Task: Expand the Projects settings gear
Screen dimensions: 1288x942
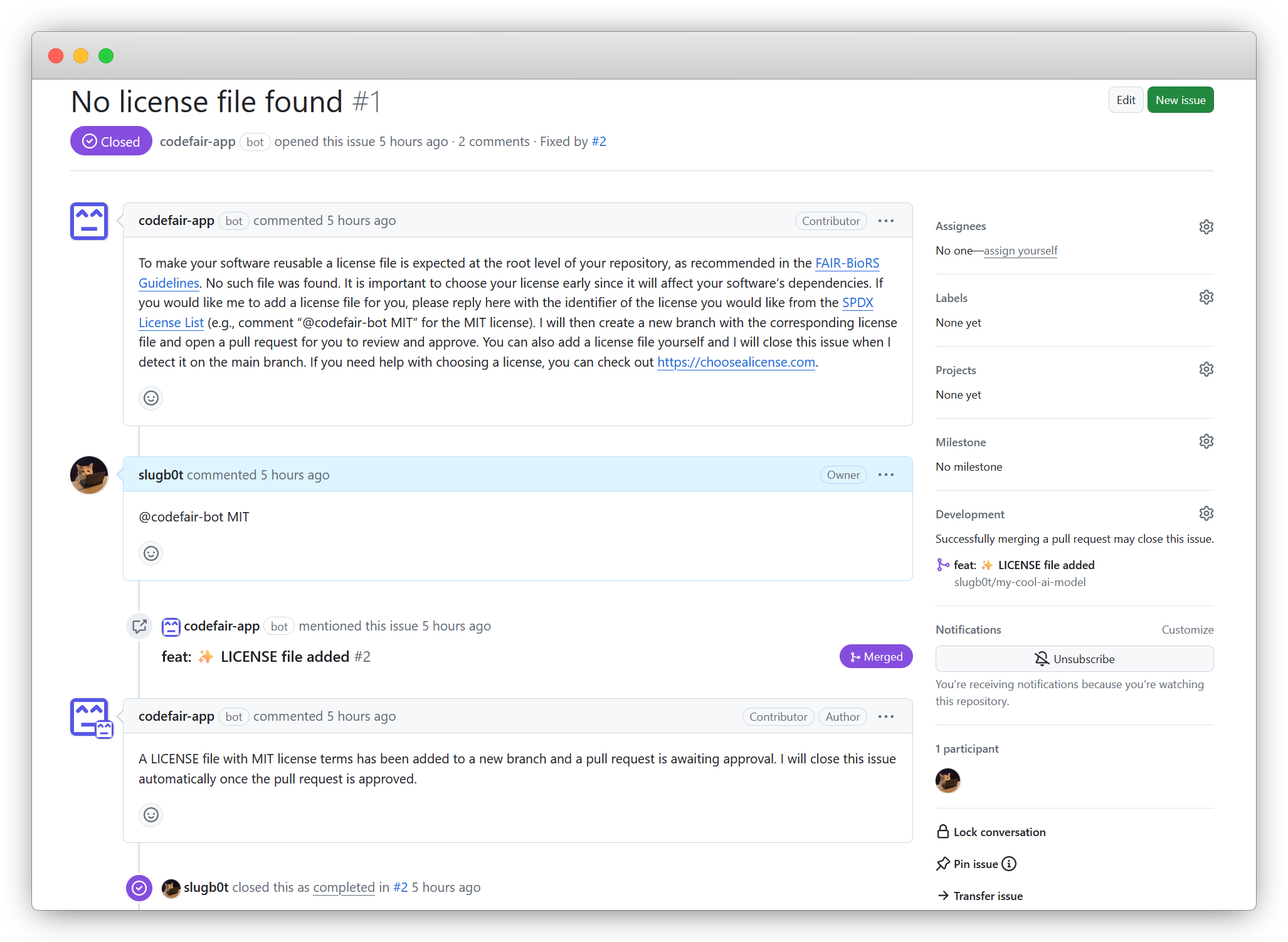Action: (1206, 370)
